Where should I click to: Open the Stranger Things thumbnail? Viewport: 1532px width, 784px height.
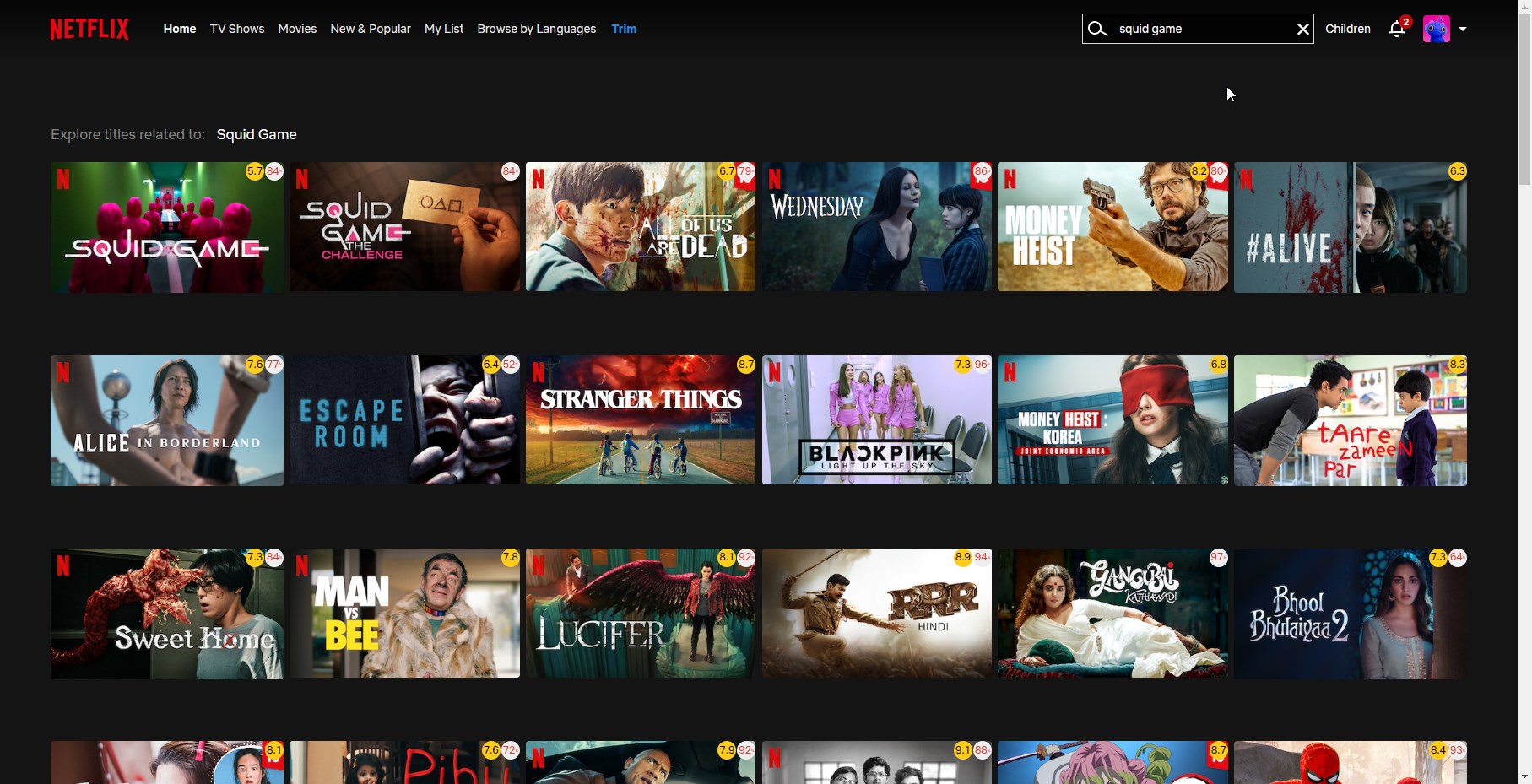[x=641, y=420]
